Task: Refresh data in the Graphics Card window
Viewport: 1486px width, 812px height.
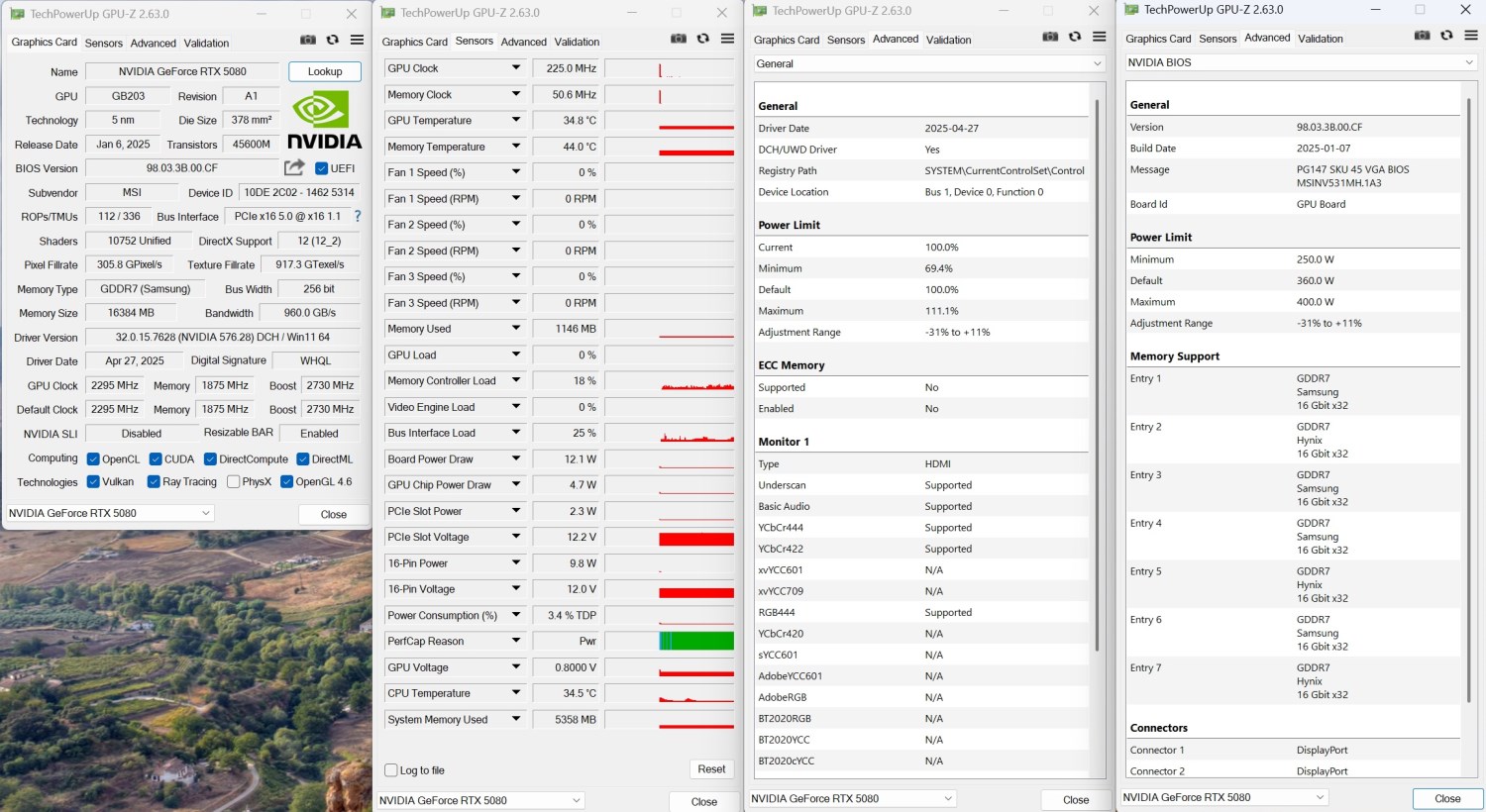Action: [x=332, y=40]
